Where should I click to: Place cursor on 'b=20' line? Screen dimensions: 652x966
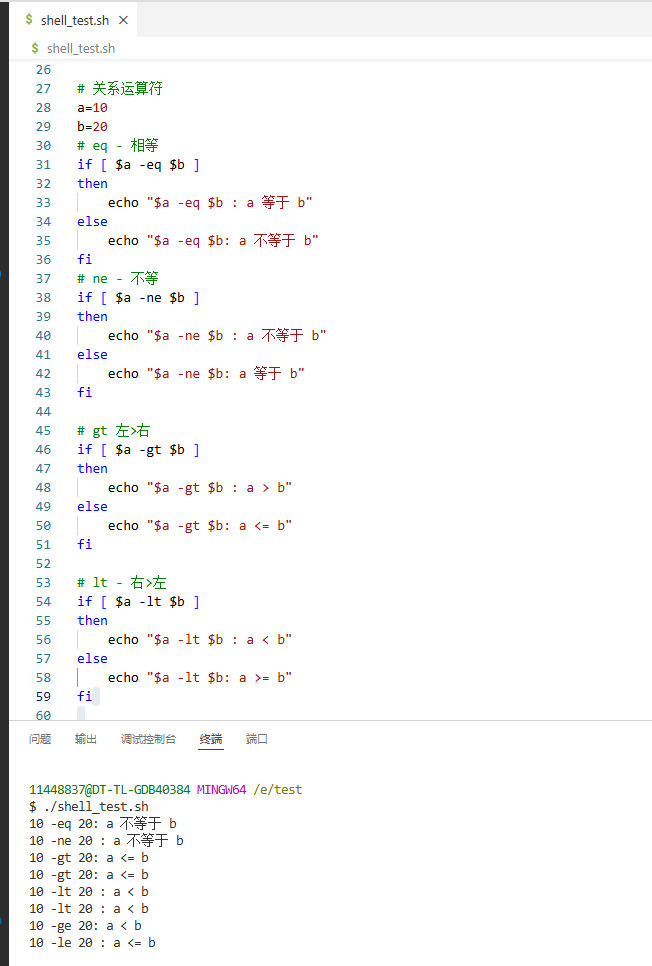92,127
